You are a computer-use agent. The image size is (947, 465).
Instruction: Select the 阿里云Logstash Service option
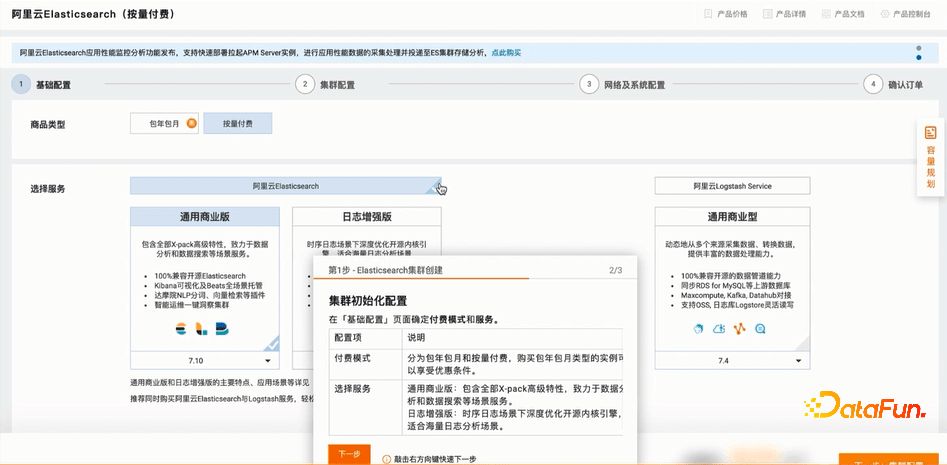click(x=733, y=186)
